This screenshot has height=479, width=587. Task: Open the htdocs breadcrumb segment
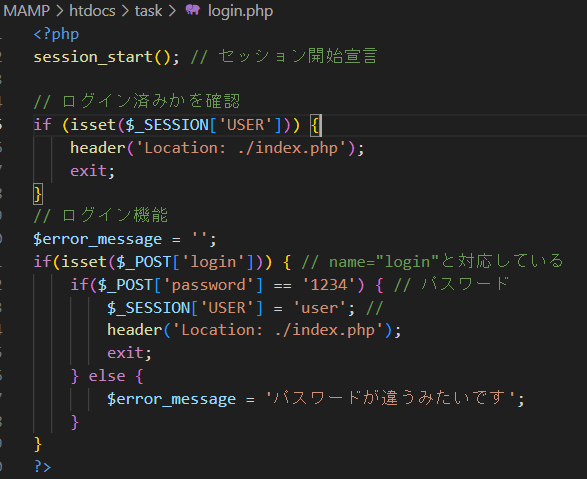92,11
